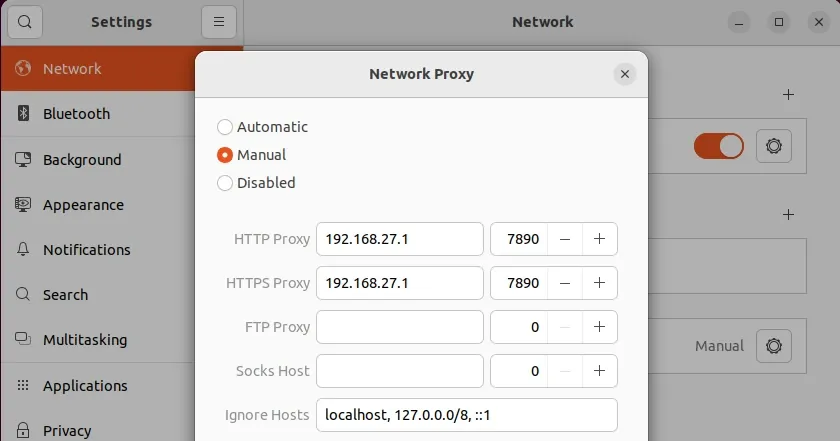Decrease the HTTPS Proxy port with minus
This screenshot has width=840, height=441.
click(565, 283)
